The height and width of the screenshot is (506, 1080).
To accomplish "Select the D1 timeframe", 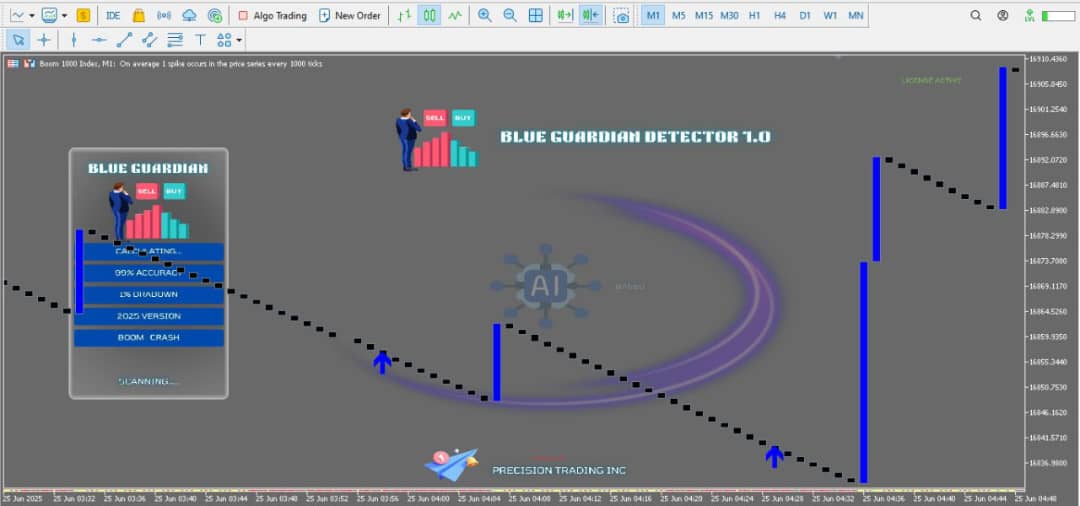I will (x=804, y=15).
